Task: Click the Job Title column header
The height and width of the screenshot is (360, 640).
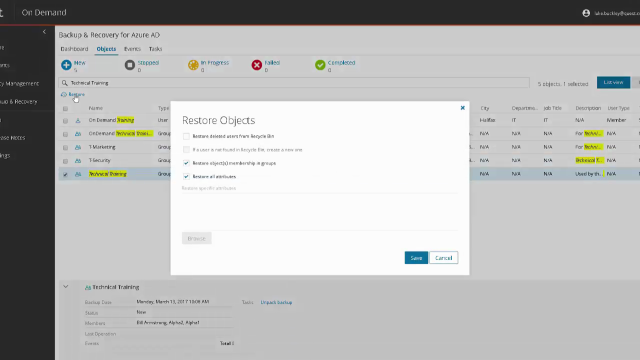Action: click(x=553, y=108)
